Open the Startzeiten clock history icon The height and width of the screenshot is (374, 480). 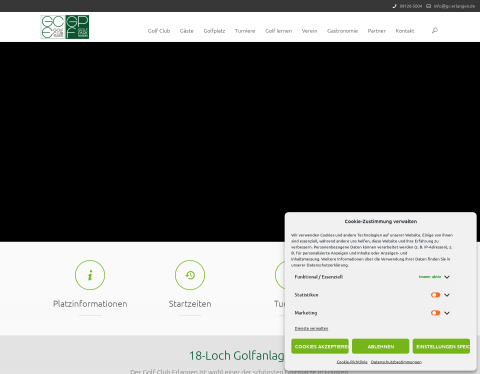coord(190,275)
